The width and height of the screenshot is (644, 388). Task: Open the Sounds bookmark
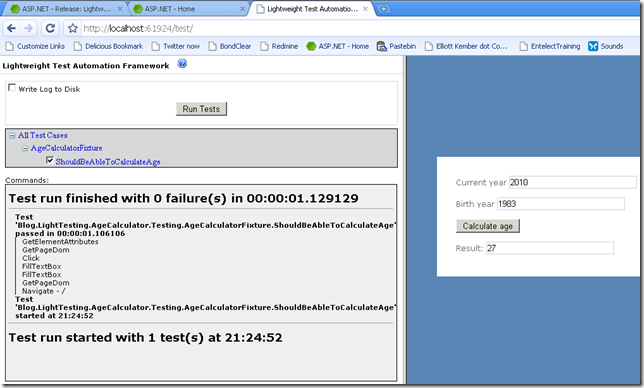606,46
